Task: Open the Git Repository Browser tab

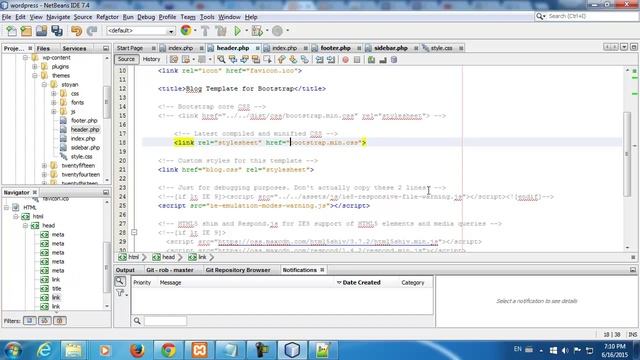Action: point(238,270)
